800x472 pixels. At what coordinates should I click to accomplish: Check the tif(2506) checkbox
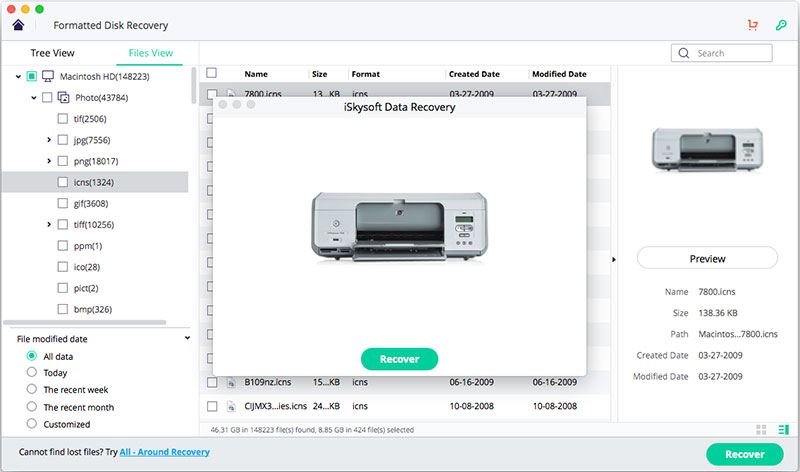click(63, 119)
